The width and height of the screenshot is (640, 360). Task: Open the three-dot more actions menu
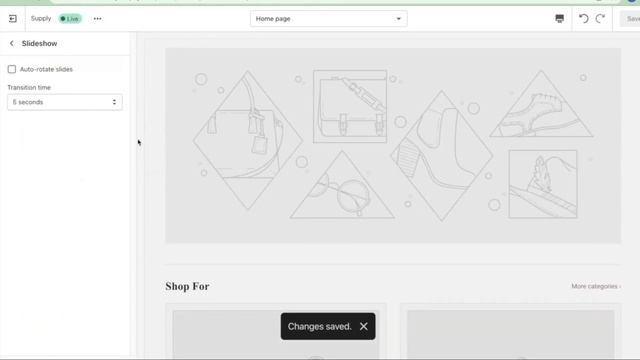click(x=97, y=19)
